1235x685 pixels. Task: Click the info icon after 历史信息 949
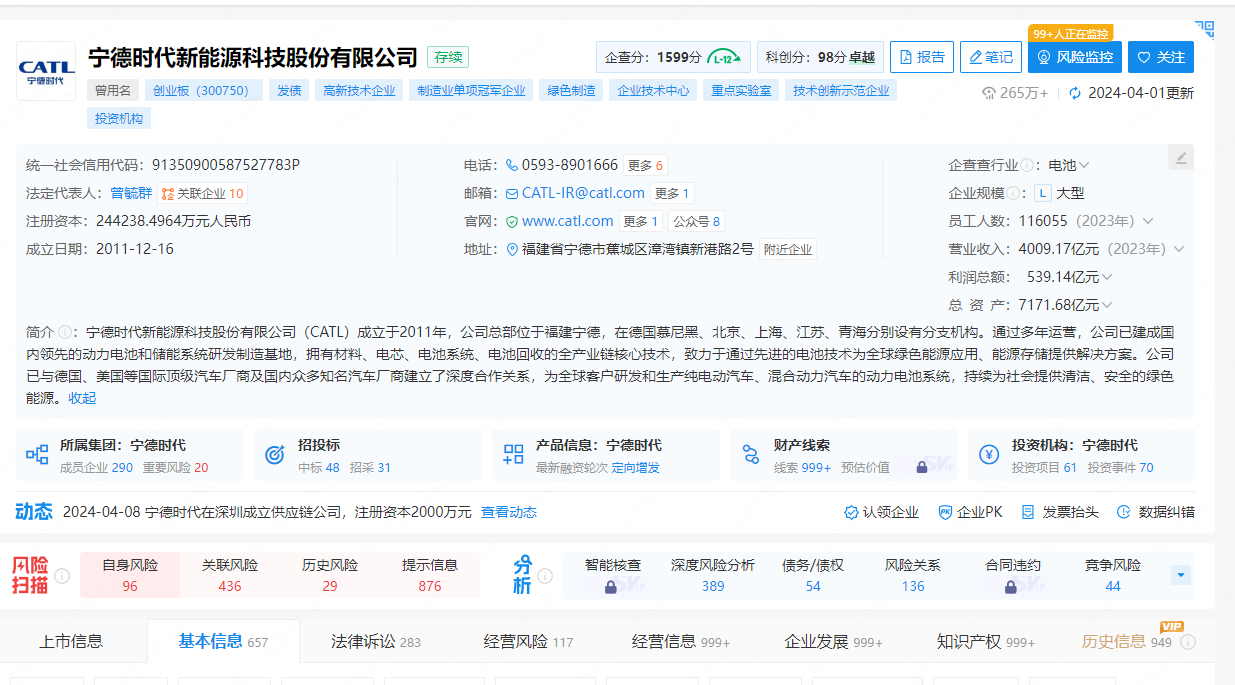click(1188, 642)
